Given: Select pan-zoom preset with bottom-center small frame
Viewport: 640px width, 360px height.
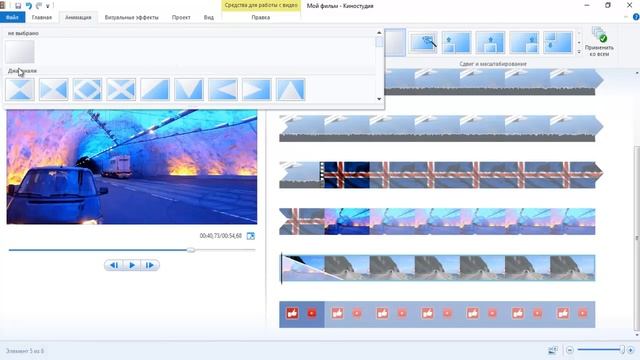Looking at the screenshot, I should click(490, 42).
